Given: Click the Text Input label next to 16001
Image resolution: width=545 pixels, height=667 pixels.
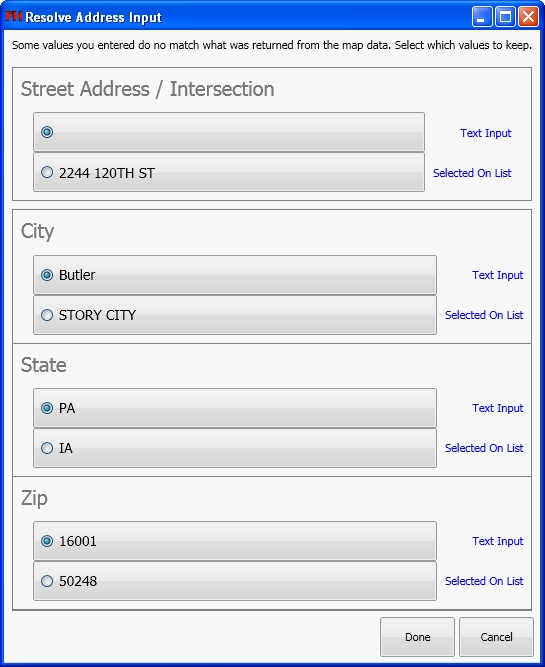Looking at the screenshot, I should click(497, 541).
